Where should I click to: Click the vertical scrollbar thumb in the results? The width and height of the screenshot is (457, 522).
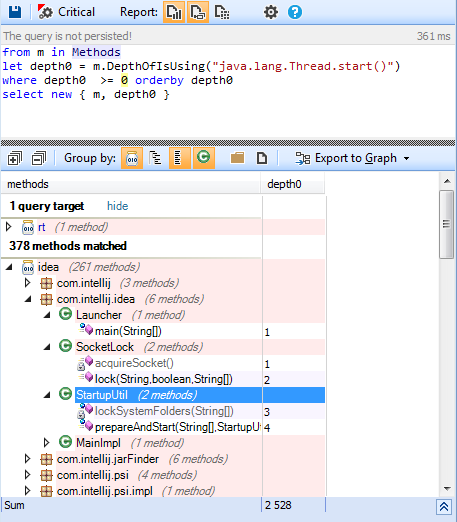pos(446,224)
